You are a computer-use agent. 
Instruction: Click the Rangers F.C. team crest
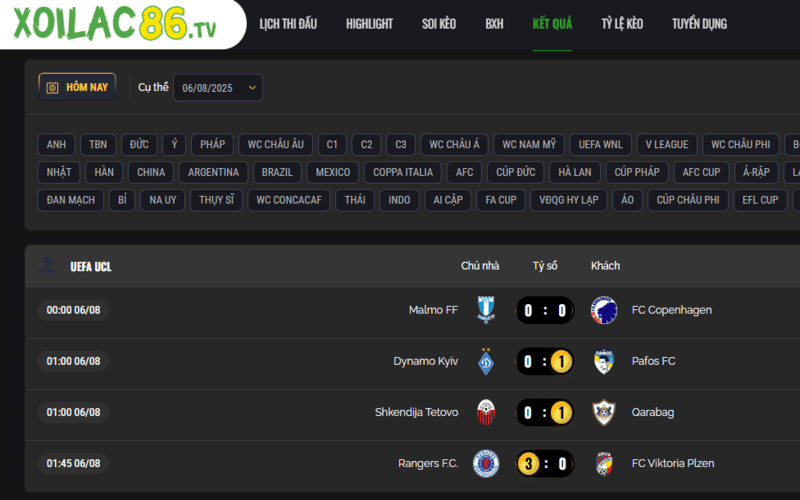tap(486, 463)
